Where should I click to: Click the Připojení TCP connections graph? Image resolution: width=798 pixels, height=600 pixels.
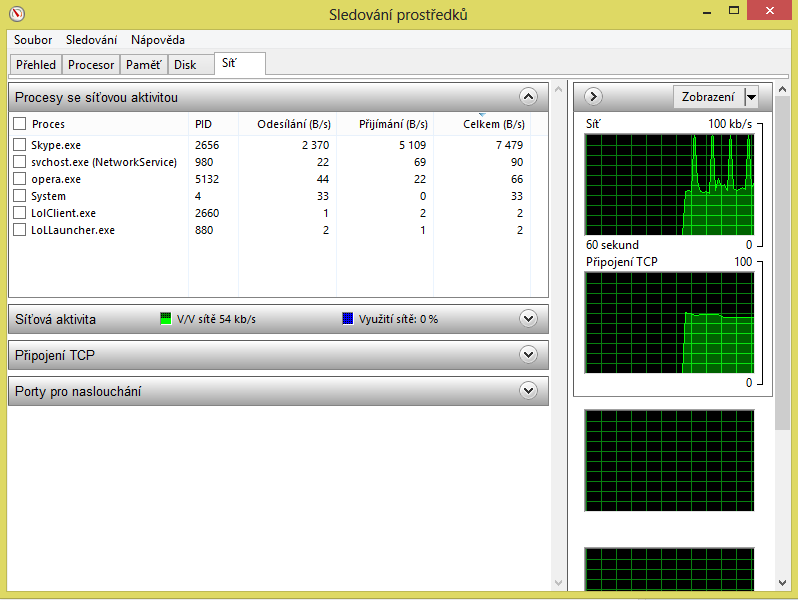tap(670, 323)
